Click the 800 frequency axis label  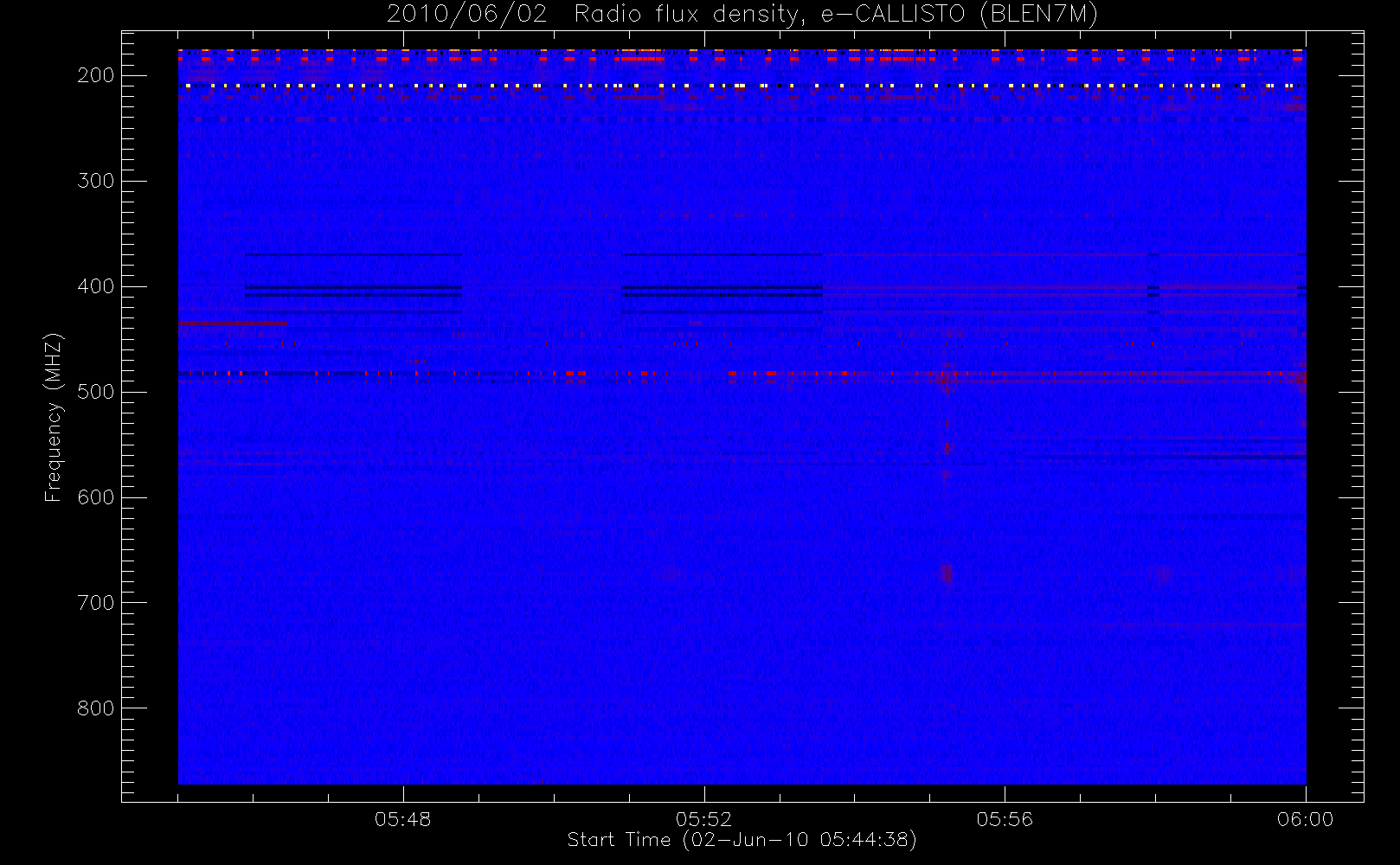coord(96,708)
